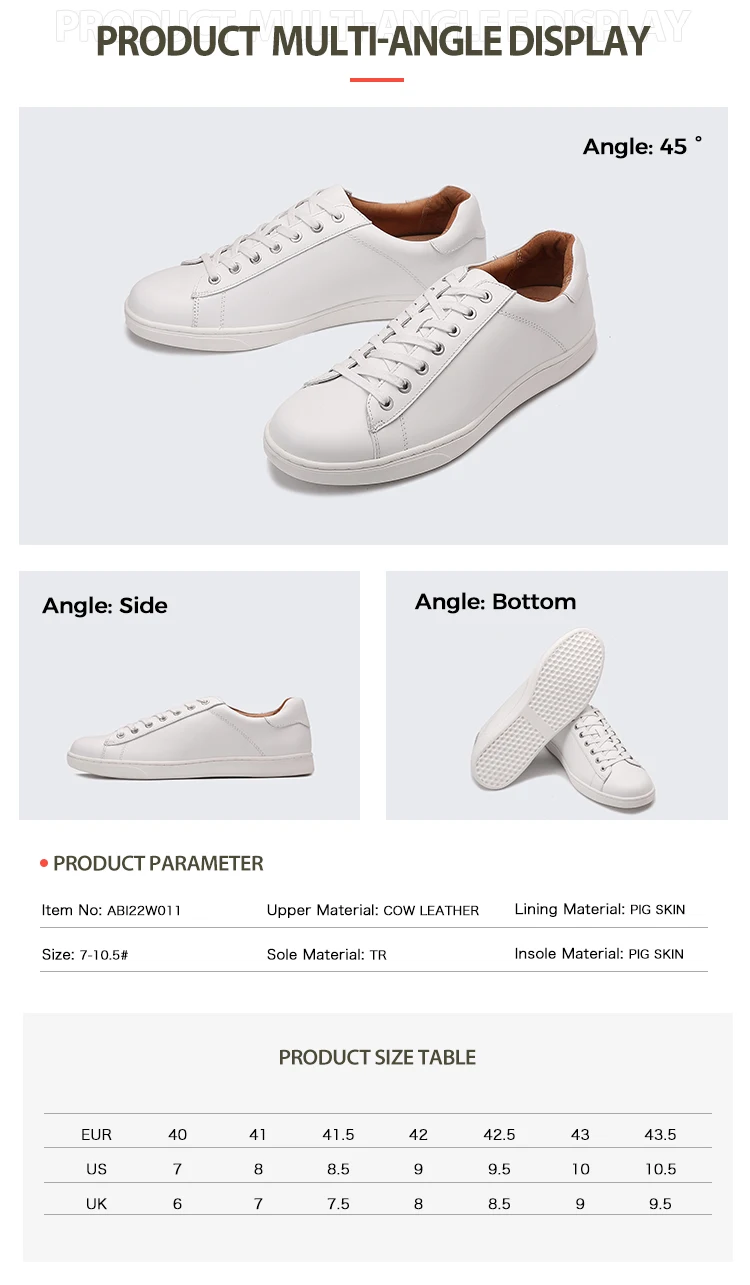The height and width of the screenshot is (1285, 750).
Task: Click the Product Size Table heading
Action: (x=377, y=1057)
